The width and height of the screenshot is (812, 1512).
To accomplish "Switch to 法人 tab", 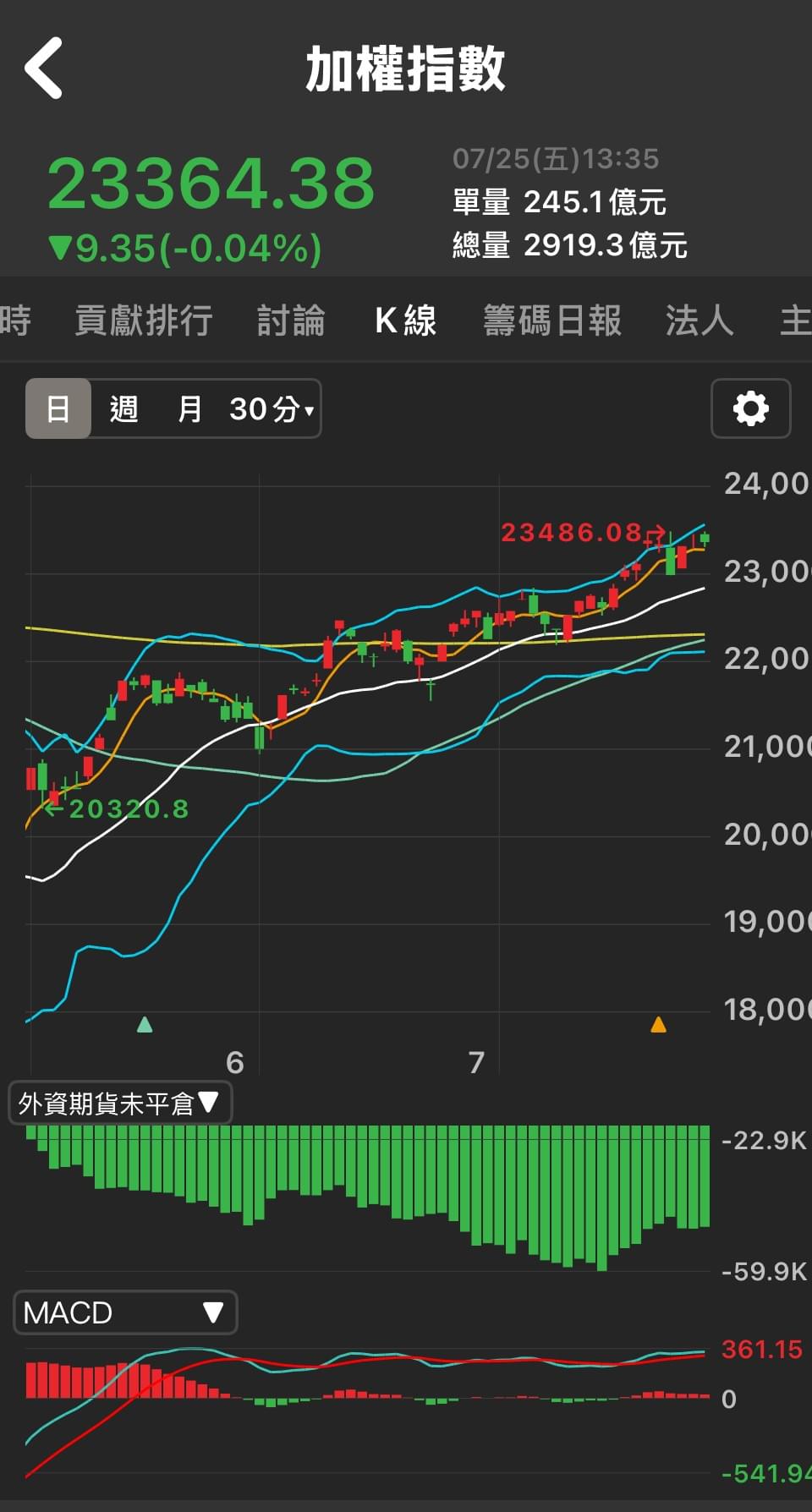I will (x=699, y=320).
